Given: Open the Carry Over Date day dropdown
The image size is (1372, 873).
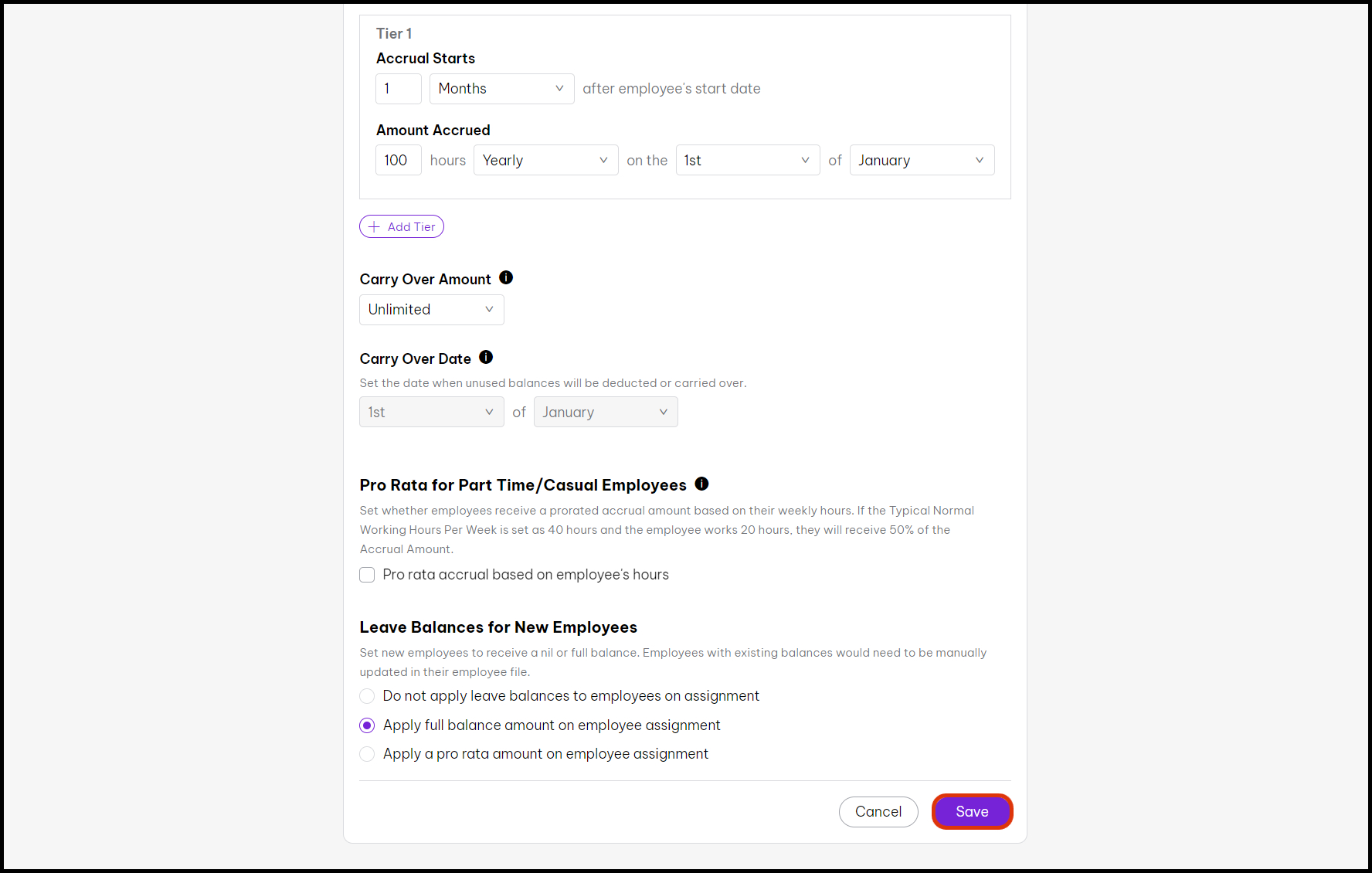Looking at the screenshot, I should point(431,413).
